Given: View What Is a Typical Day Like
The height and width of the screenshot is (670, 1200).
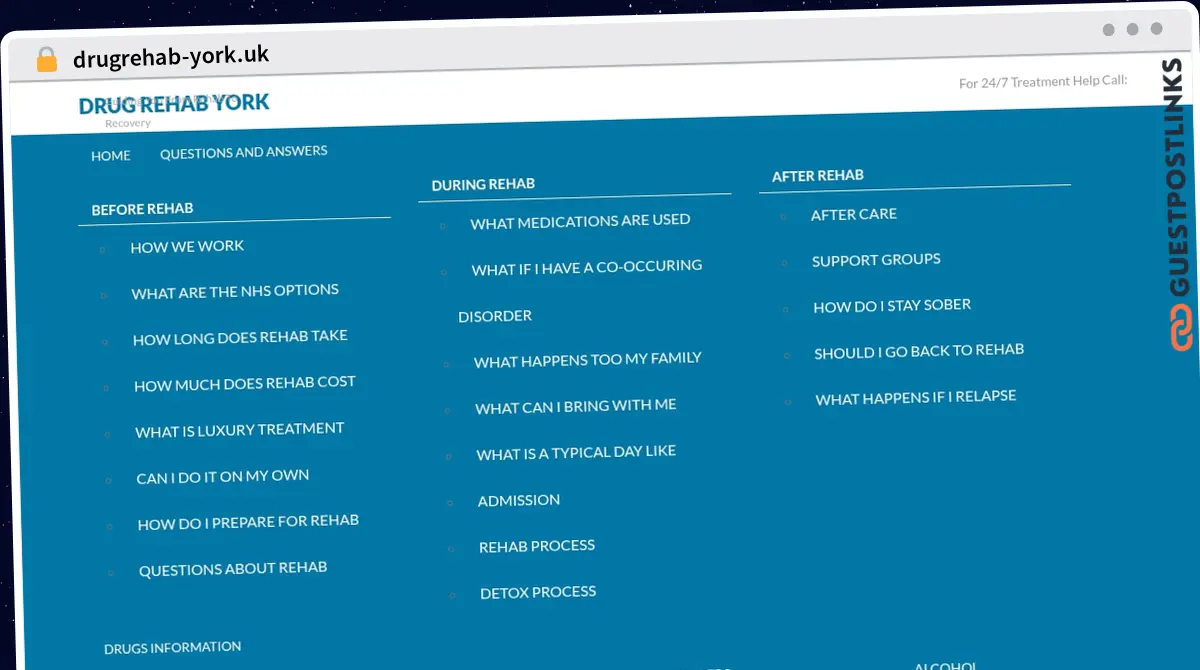Looking at the screenshot, I should [576, 453].
